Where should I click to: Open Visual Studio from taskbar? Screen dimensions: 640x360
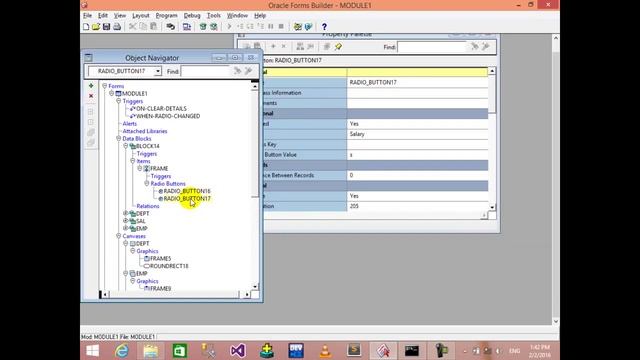click(238, 351)
